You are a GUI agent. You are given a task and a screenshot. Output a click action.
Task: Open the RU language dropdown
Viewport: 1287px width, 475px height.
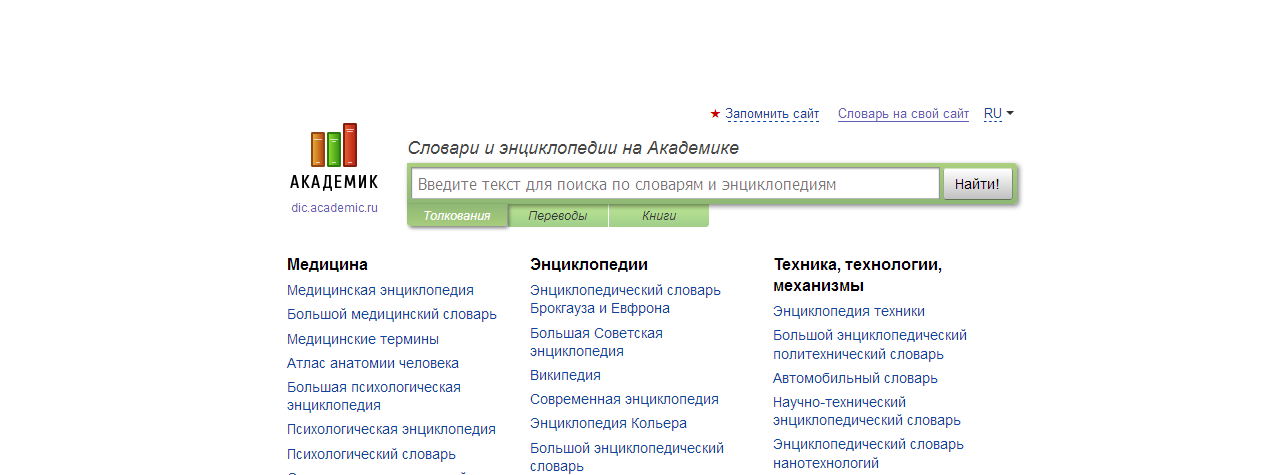point(998,114)
